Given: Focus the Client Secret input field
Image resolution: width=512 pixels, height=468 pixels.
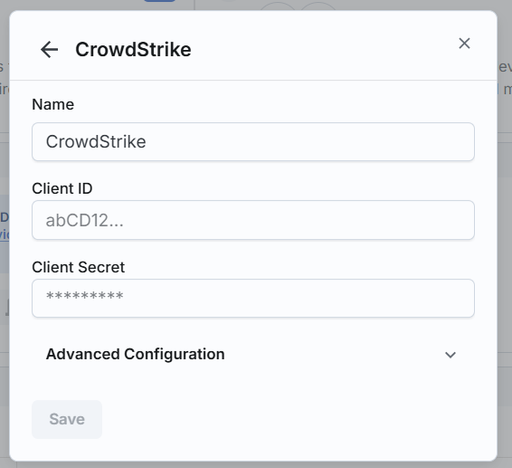Looking at the screenshot, I should [253, 298].
